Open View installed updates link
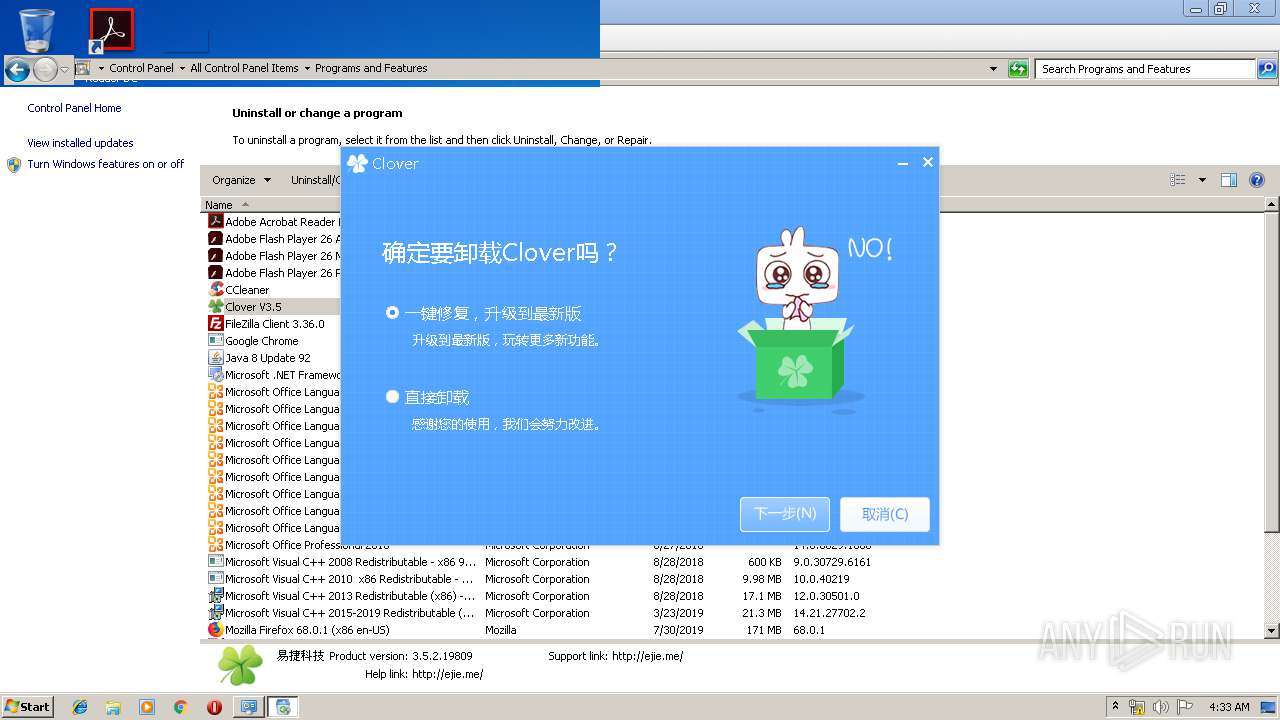Image resolution: width=1280 pixels, height=720 pixels. (80, 143)
